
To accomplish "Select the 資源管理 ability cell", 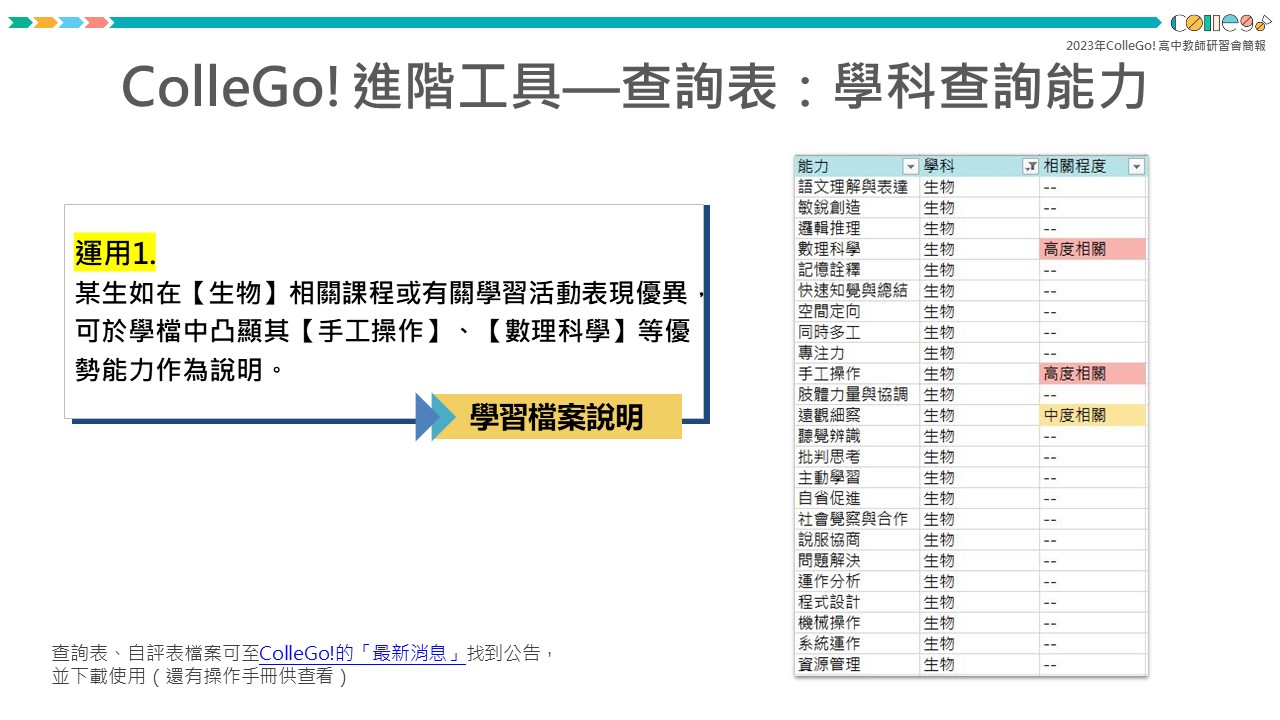I will (856, 664).
